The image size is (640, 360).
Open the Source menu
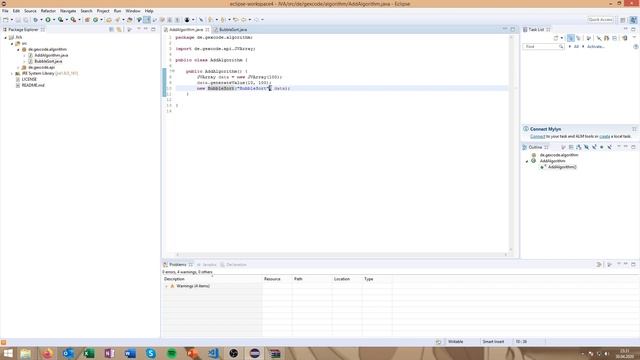point(30,11)
